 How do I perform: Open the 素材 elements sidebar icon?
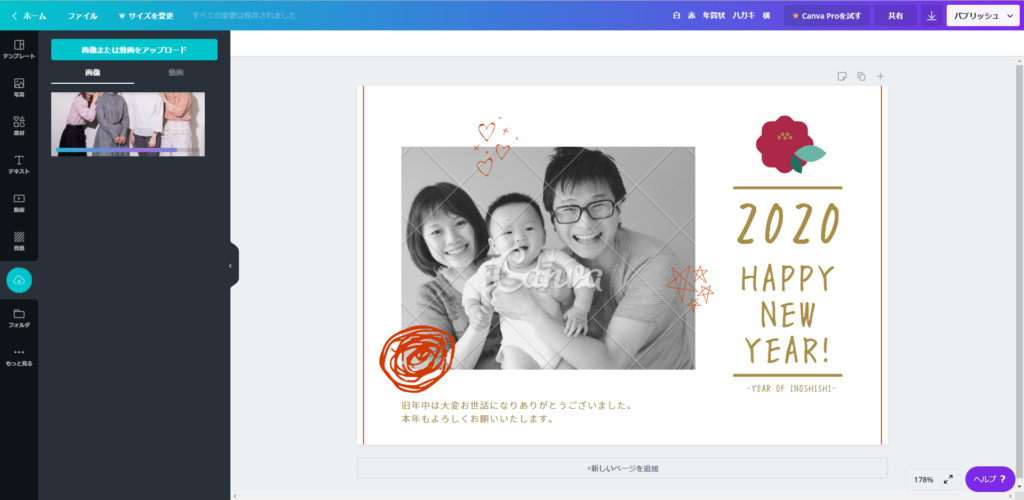tap(19, 126)
